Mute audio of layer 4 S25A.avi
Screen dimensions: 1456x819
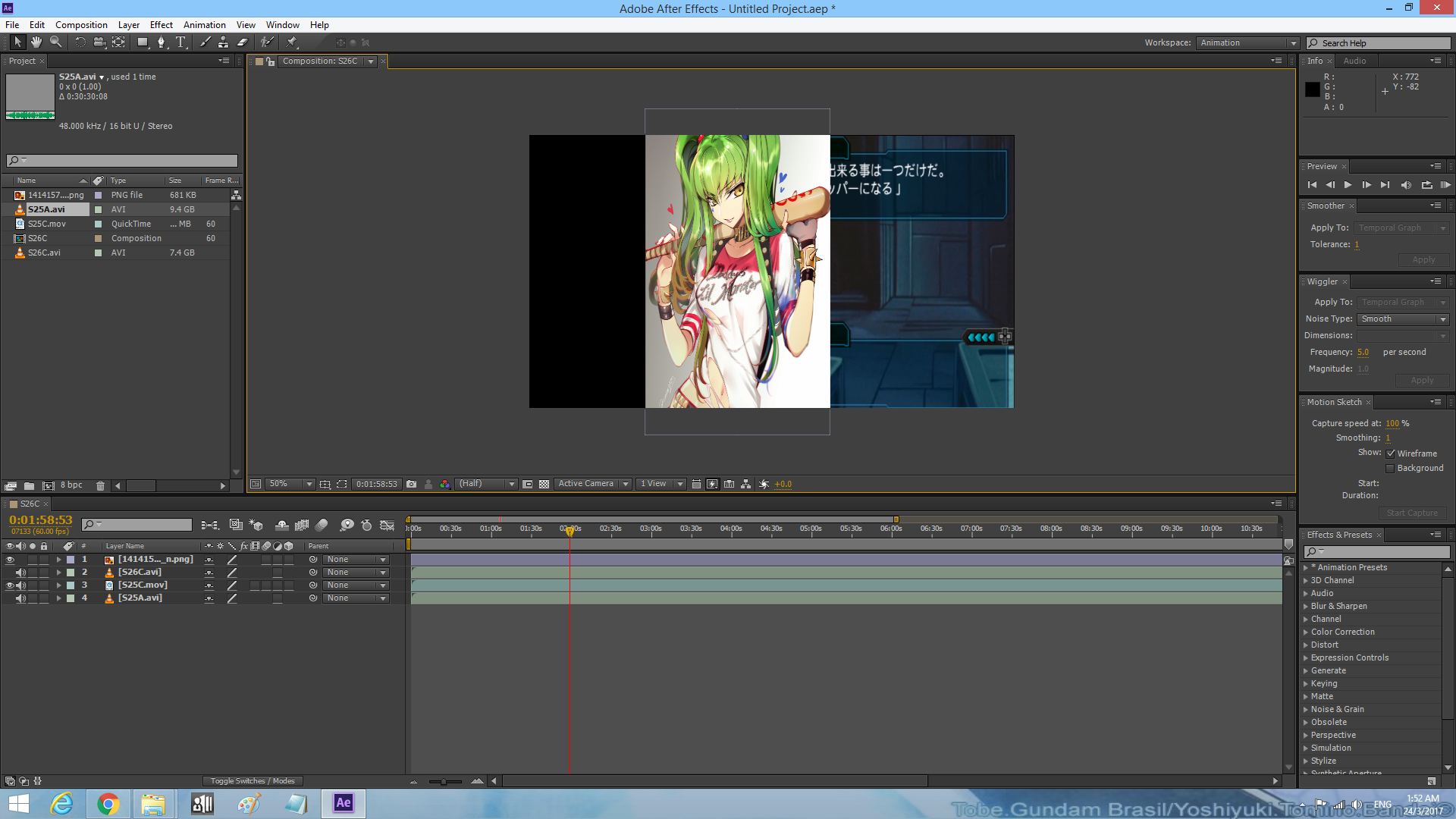21,598
